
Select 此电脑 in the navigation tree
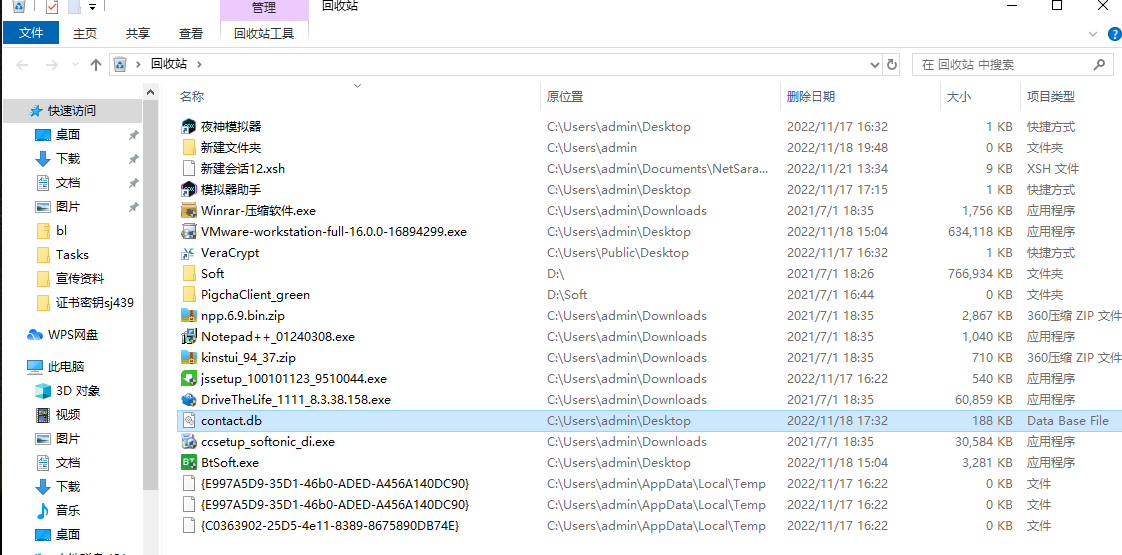click(65, 367)
